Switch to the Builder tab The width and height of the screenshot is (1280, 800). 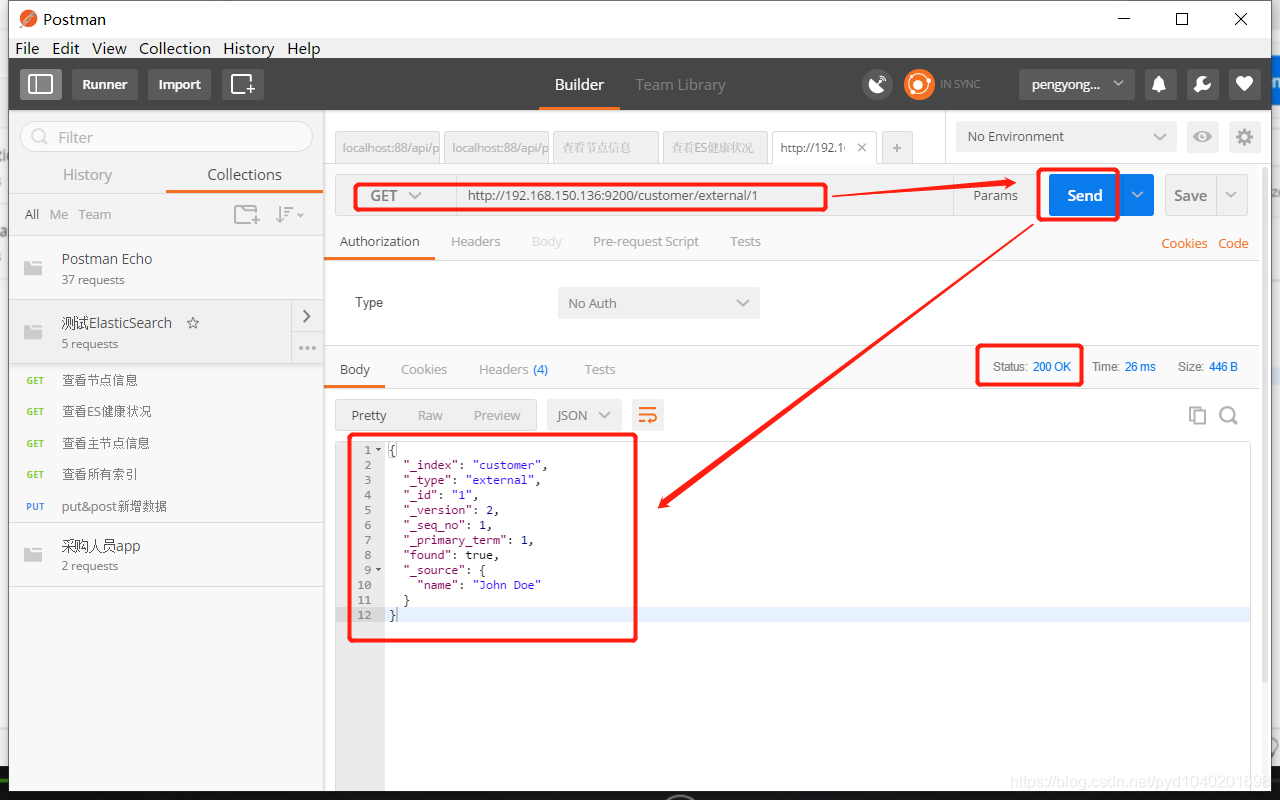click(x=580, y=85)
